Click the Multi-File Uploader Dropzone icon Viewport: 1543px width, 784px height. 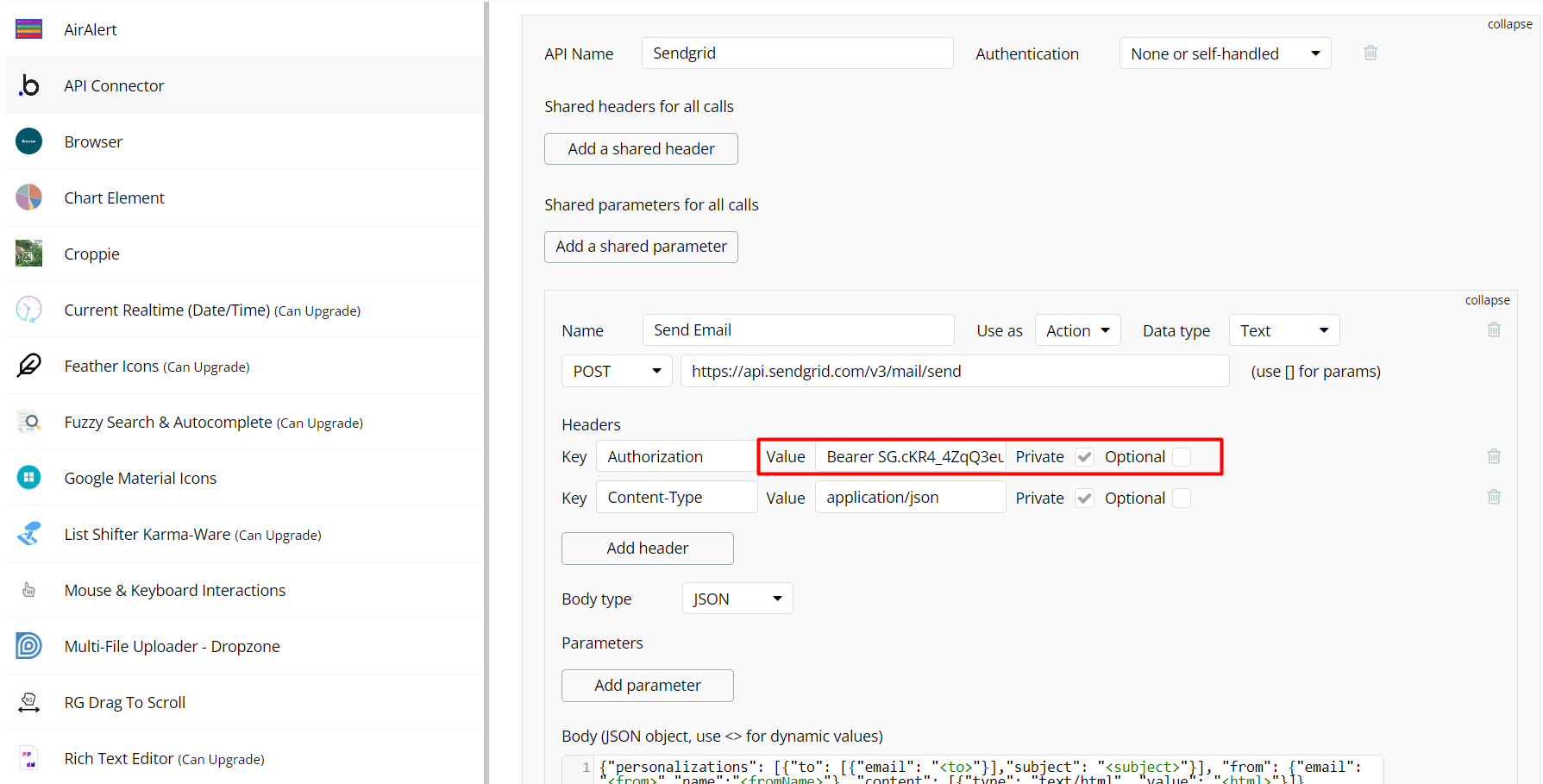(28, 646)
